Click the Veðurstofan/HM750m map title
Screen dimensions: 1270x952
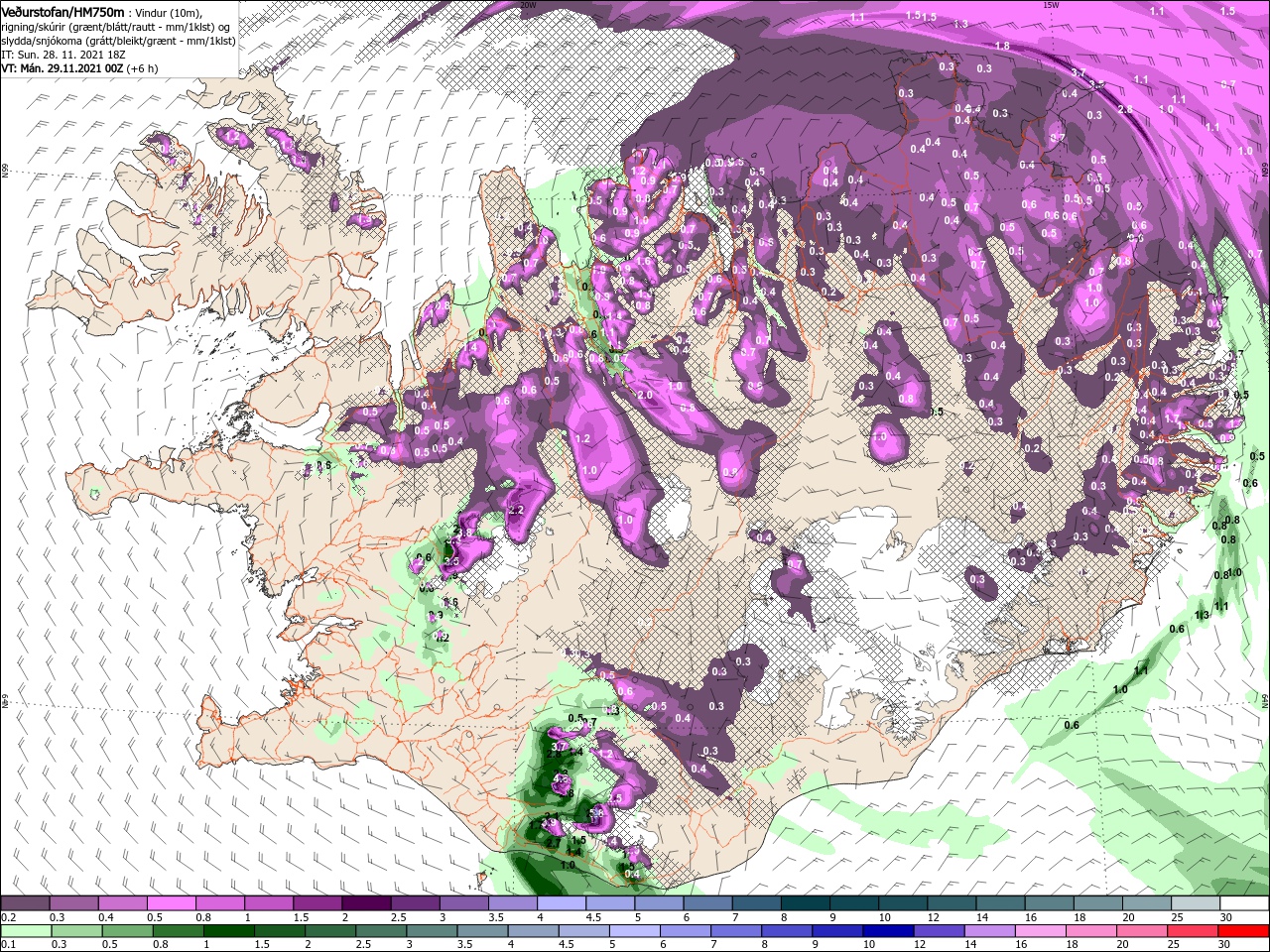coord(63,11)
